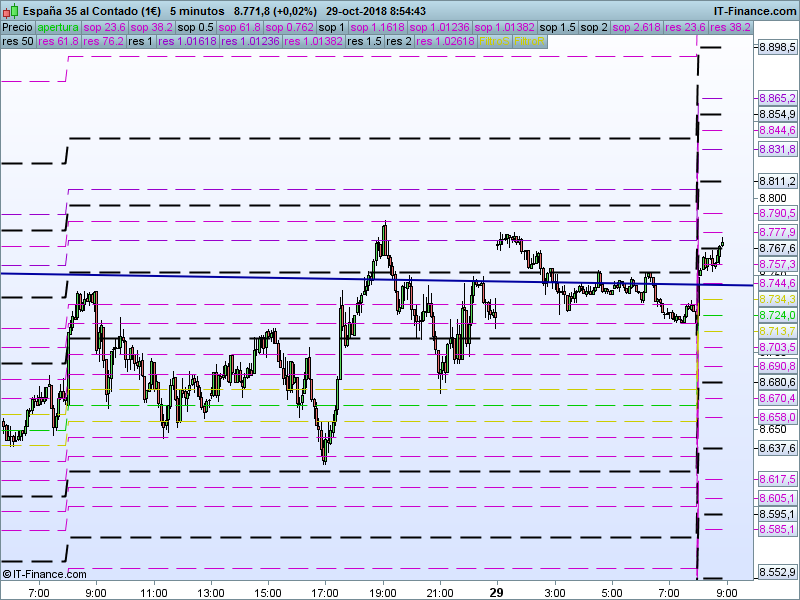Click the IT-Finance.com link in the title bar
This screenshot has height=600, width=800.
point(754,11)
